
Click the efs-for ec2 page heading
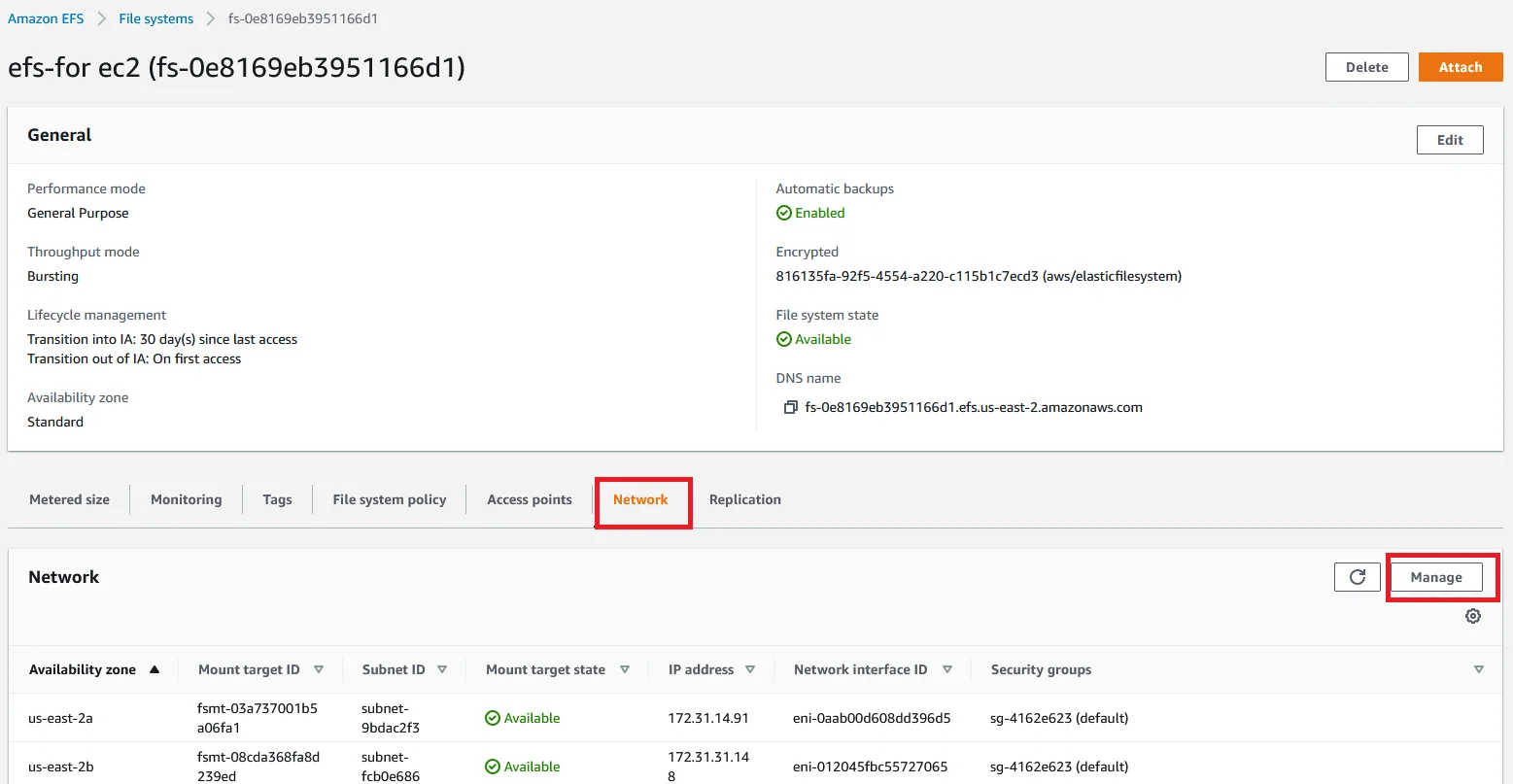[x=236, y=67]
